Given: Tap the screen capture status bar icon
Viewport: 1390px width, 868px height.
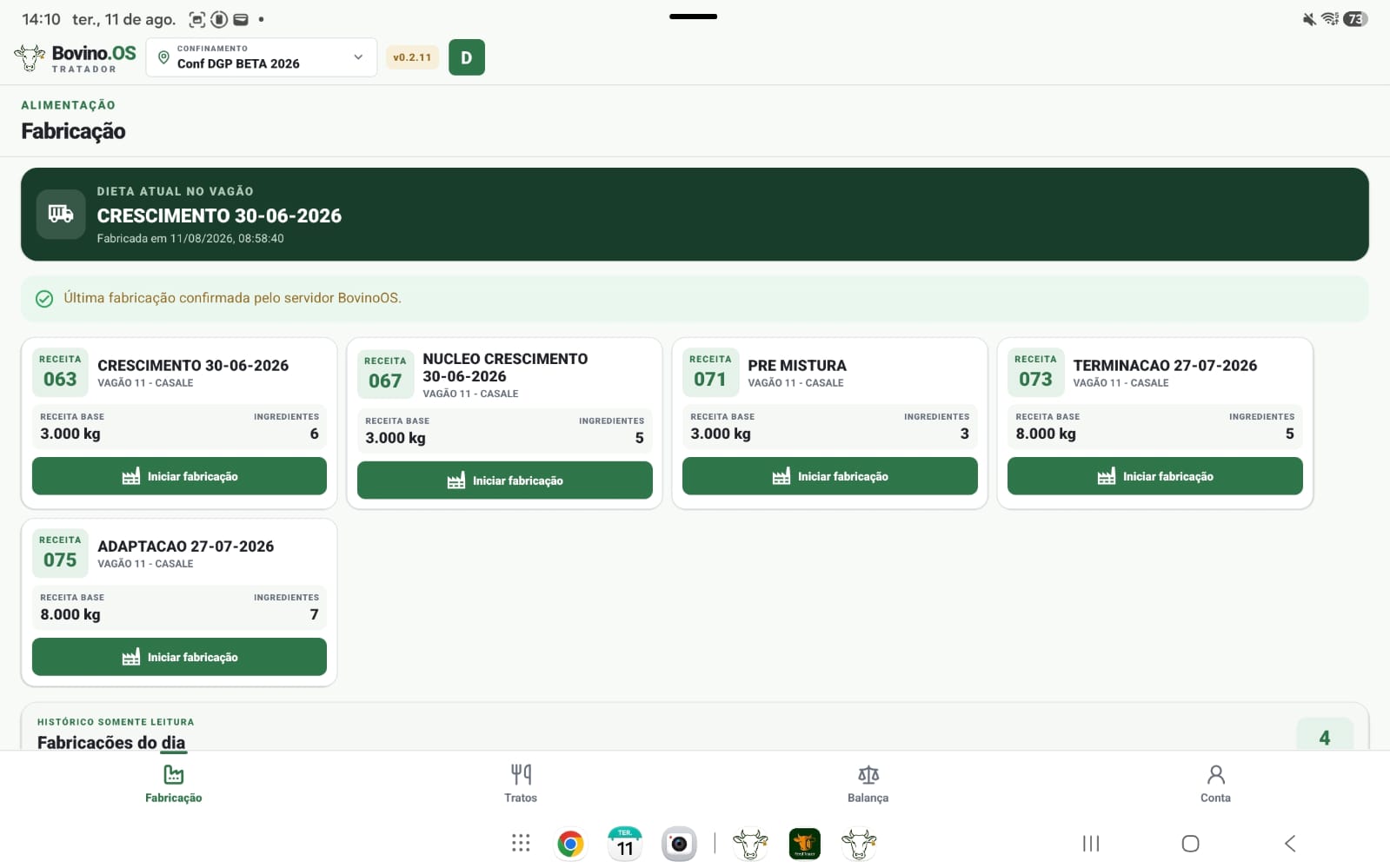Looking at the screenshot, I should click(197, 19).
